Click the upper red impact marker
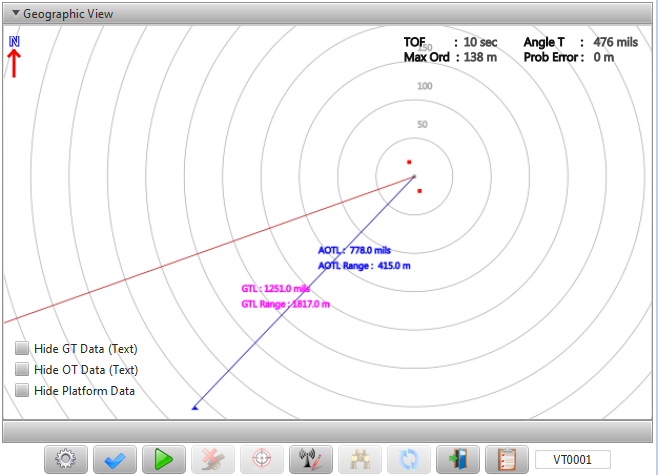658x475 pixels. pyautogui.click(x=409, y=162)
